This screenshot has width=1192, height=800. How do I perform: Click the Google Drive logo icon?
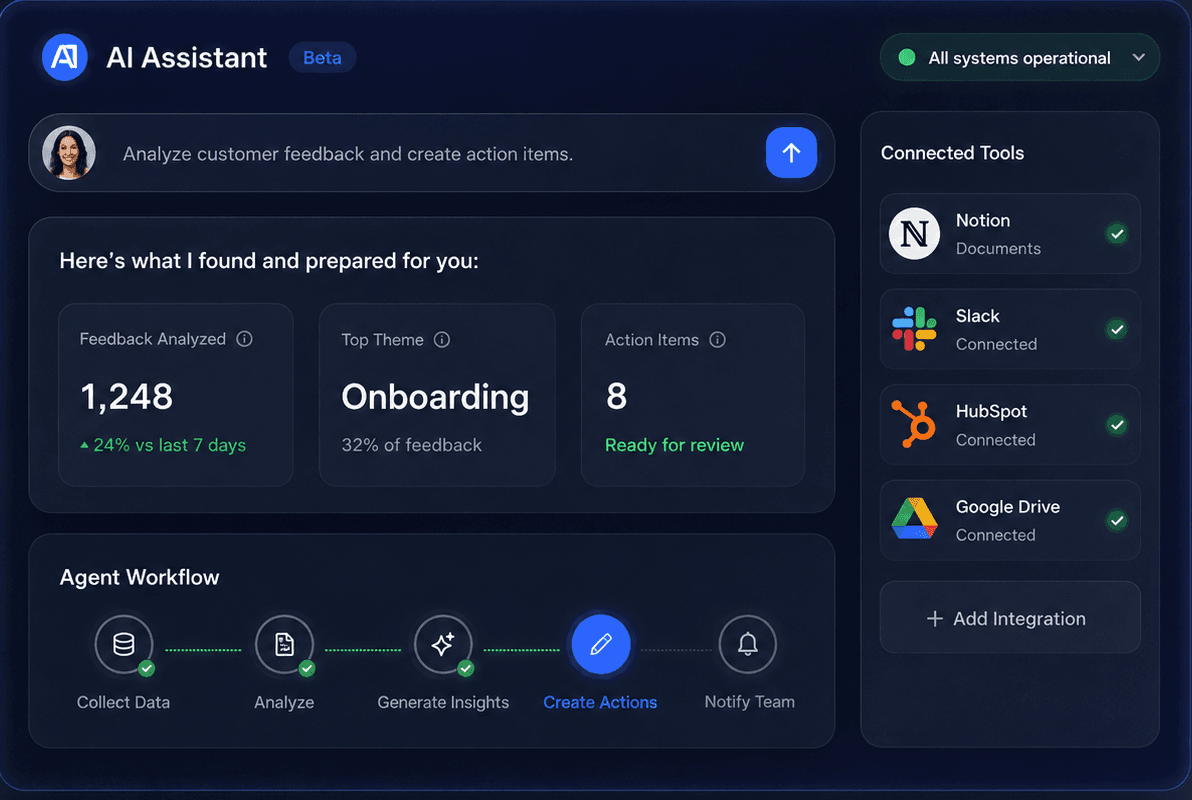pyautogui.click(x=915, y=519)
